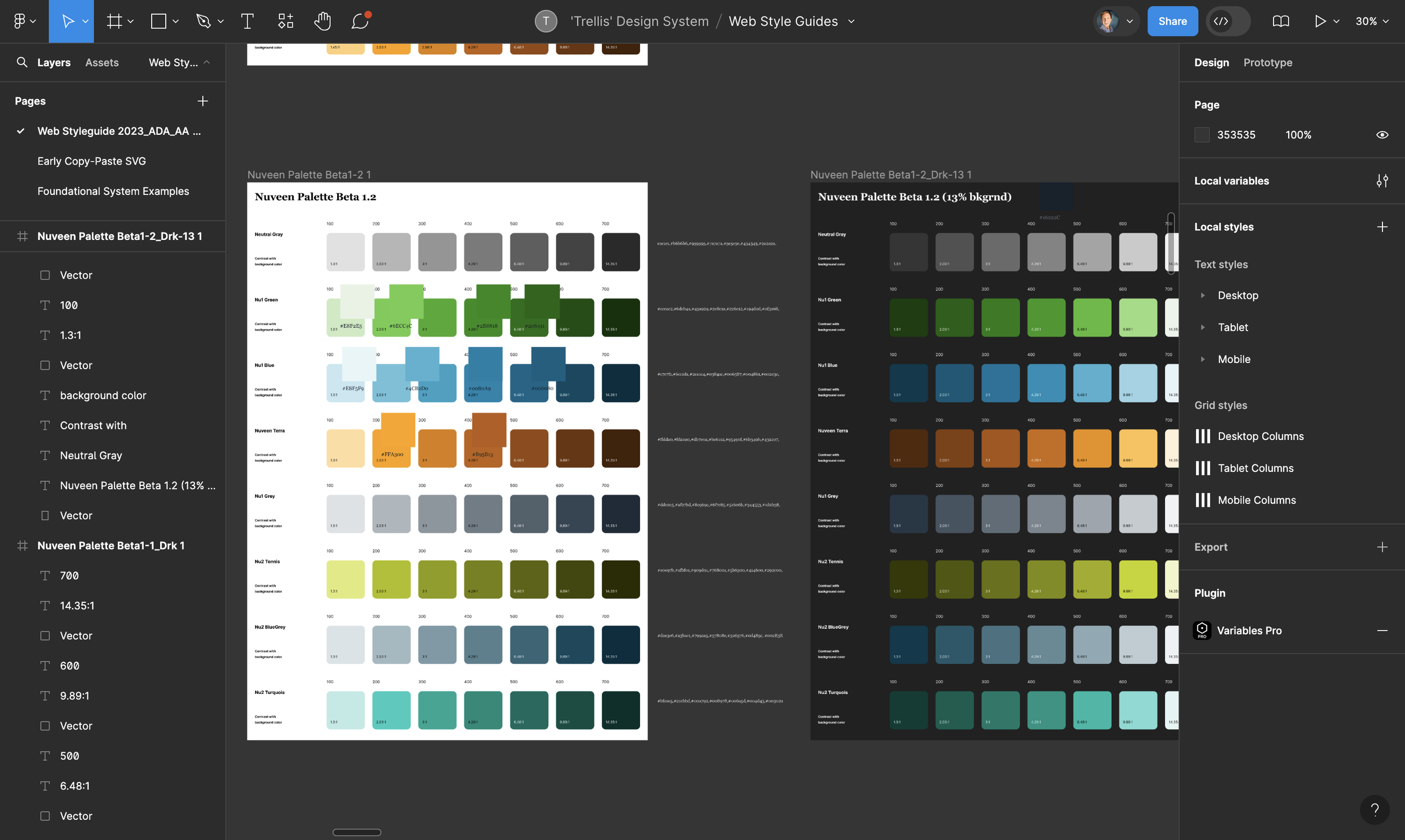Click Nuveen Terra 700 swatch in light palette
The width and height of the screenshot is (1405, 840).
click(620, 448)
